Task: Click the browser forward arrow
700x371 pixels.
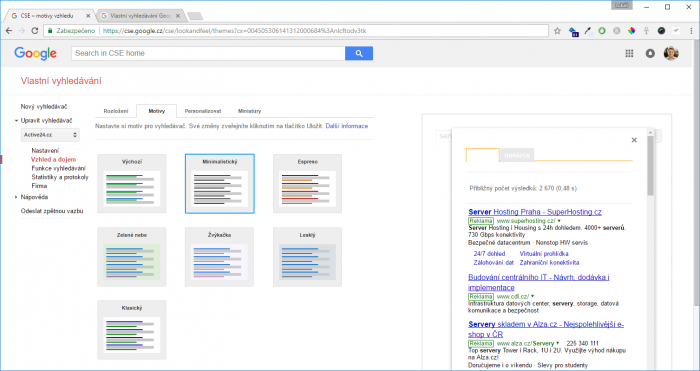Action: tap(21, 31)
